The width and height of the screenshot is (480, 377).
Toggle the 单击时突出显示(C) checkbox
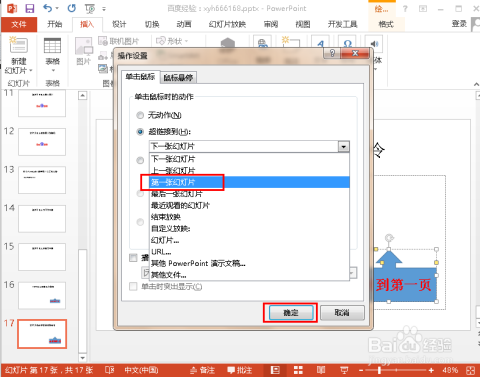pyautogui.click(x=133, y=286)
